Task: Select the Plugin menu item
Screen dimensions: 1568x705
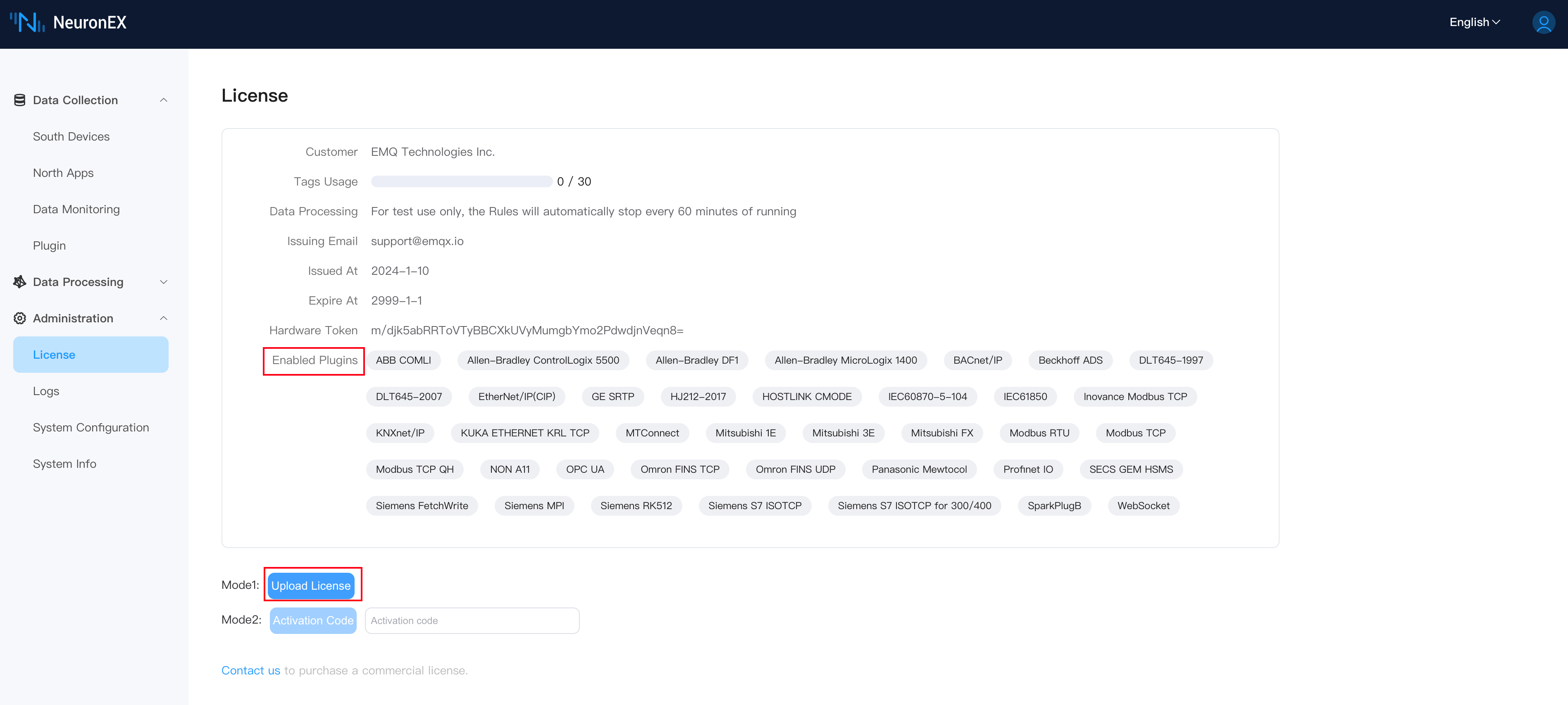Action: point(49,246)
